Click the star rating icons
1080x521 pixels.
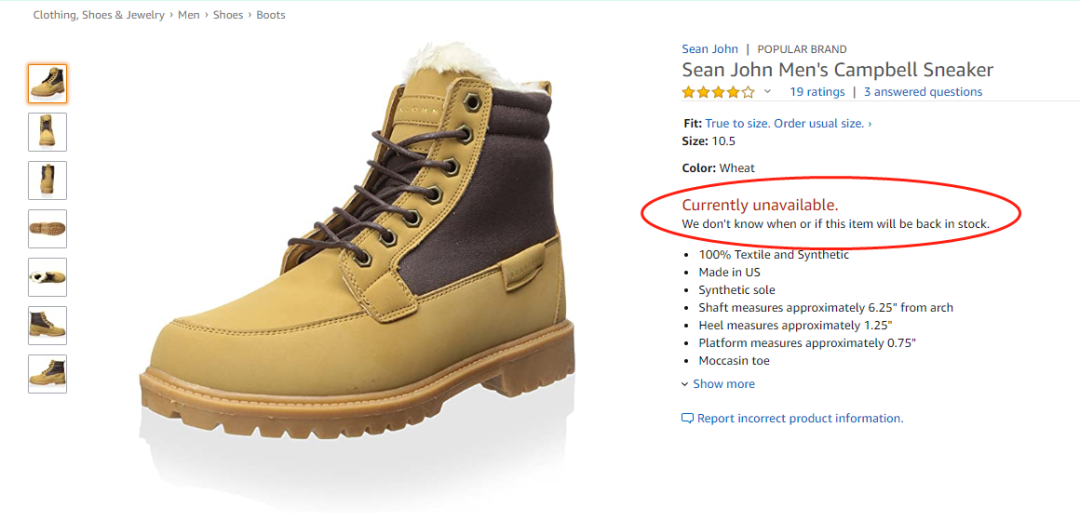tap(718, 92)
